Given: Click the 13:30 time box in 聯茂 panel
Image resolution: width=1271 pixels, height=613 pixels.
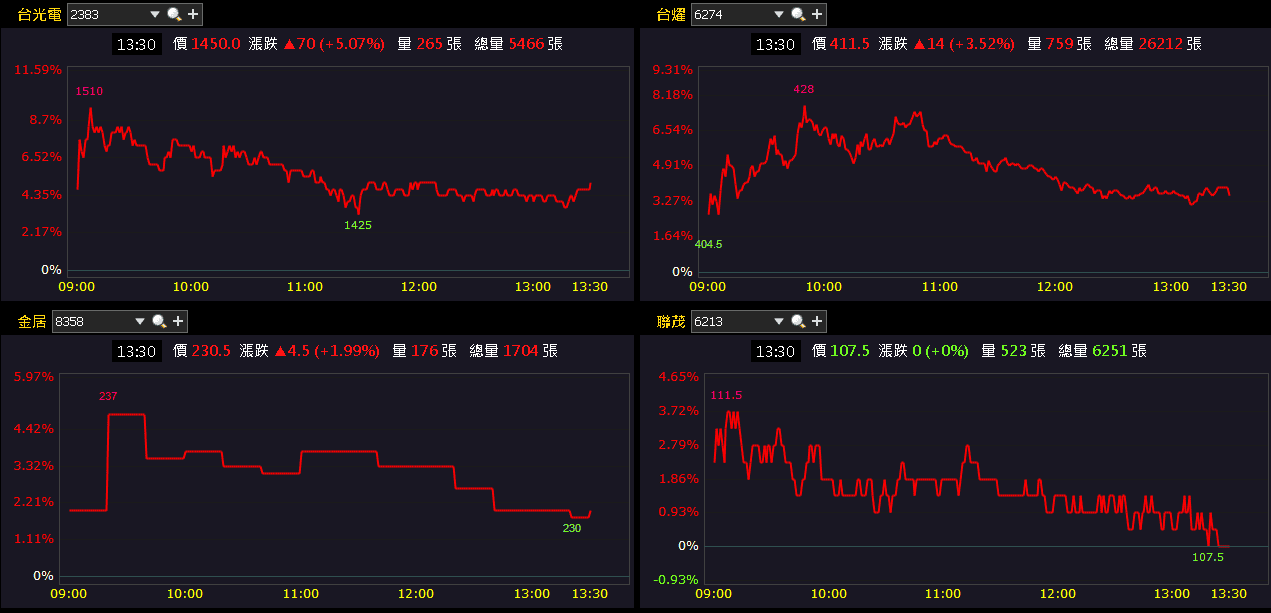Looking at the screenshot, I should [776, 351].
